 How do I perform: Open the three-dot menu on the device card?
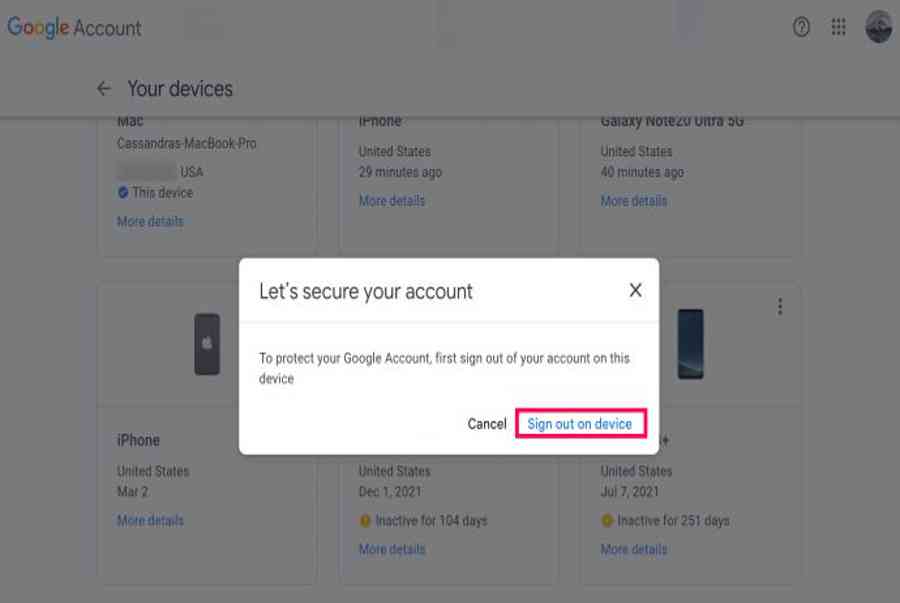click(780, 308)
